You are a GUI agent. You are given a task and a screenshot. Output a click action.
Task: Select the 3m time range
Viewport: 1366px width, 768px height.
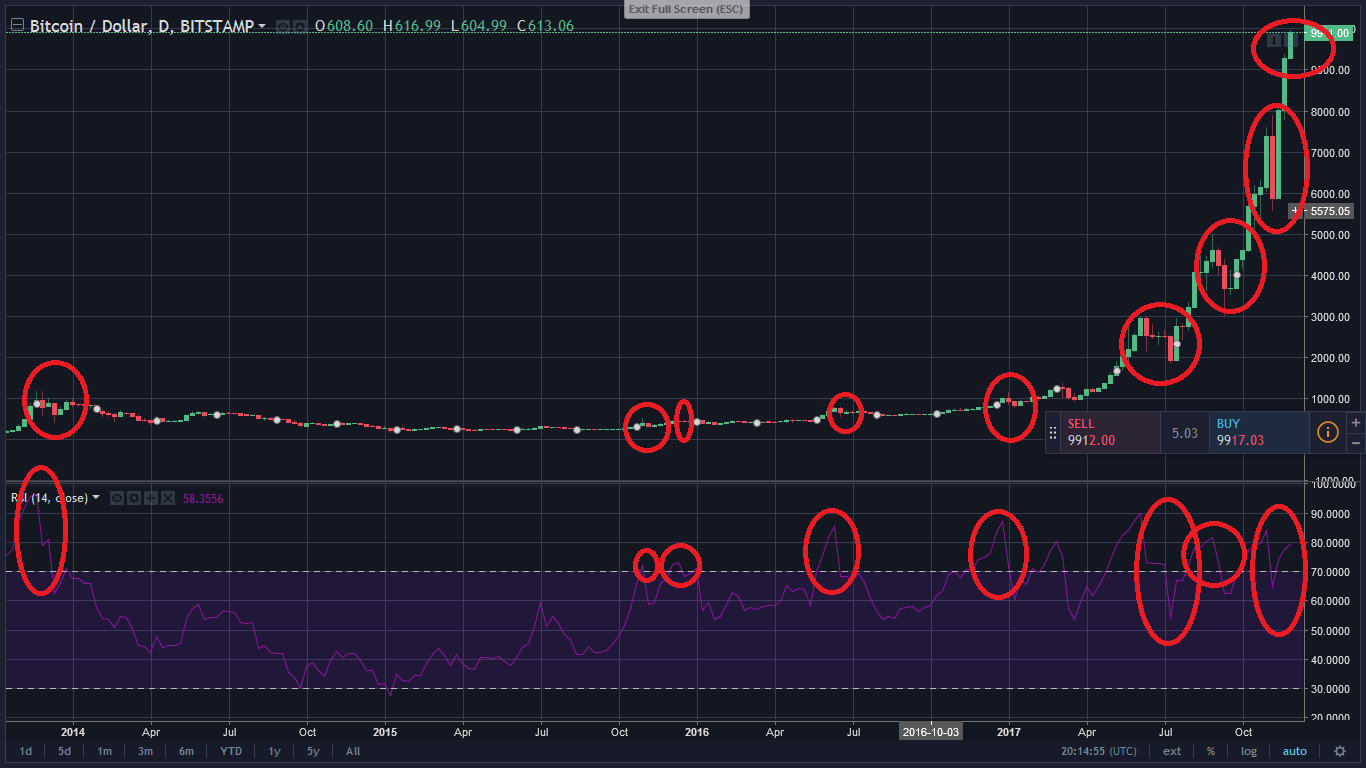pos(145,751)
